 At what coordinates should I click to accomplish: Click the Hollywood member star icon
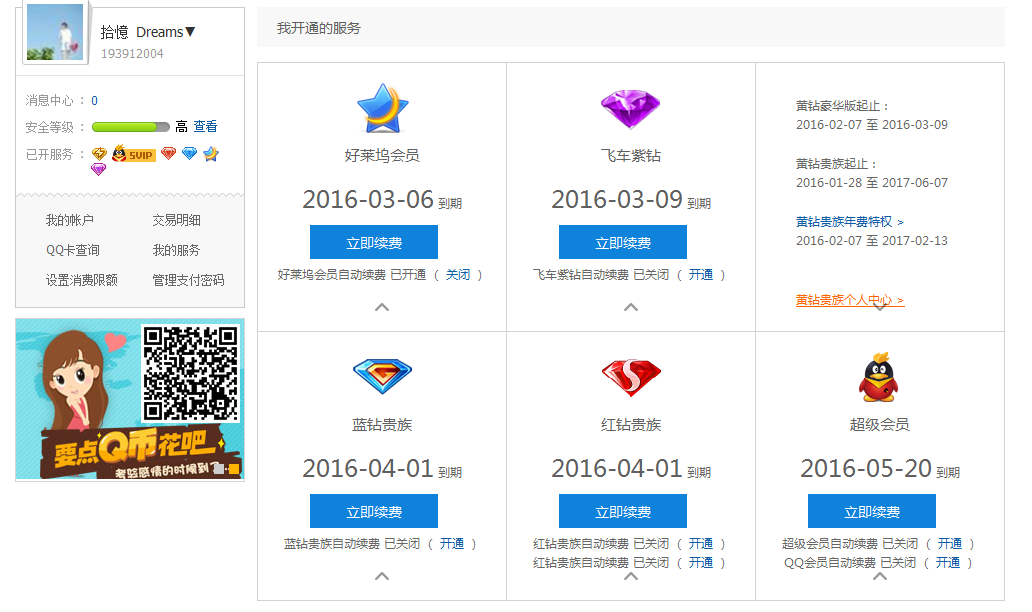[x=382, y=109]
